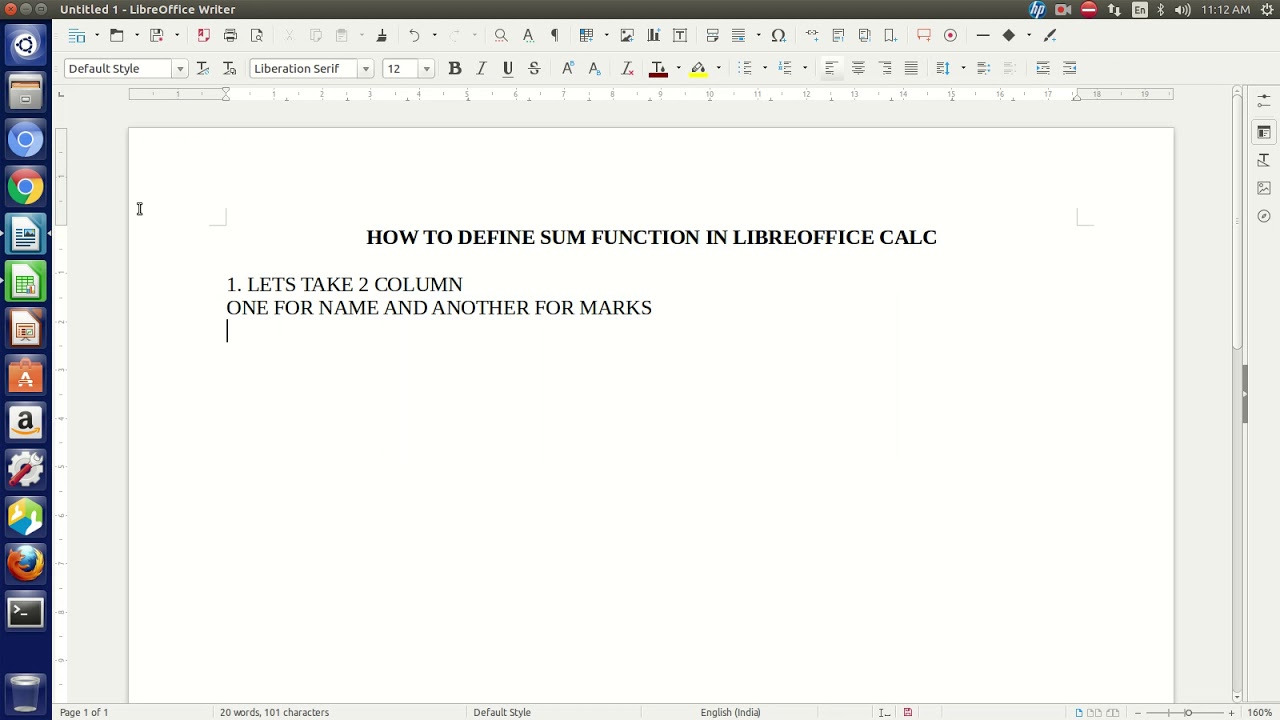Open Print Preview
The width and height of the screenshot is (1280, 720).
pos(257,35)
